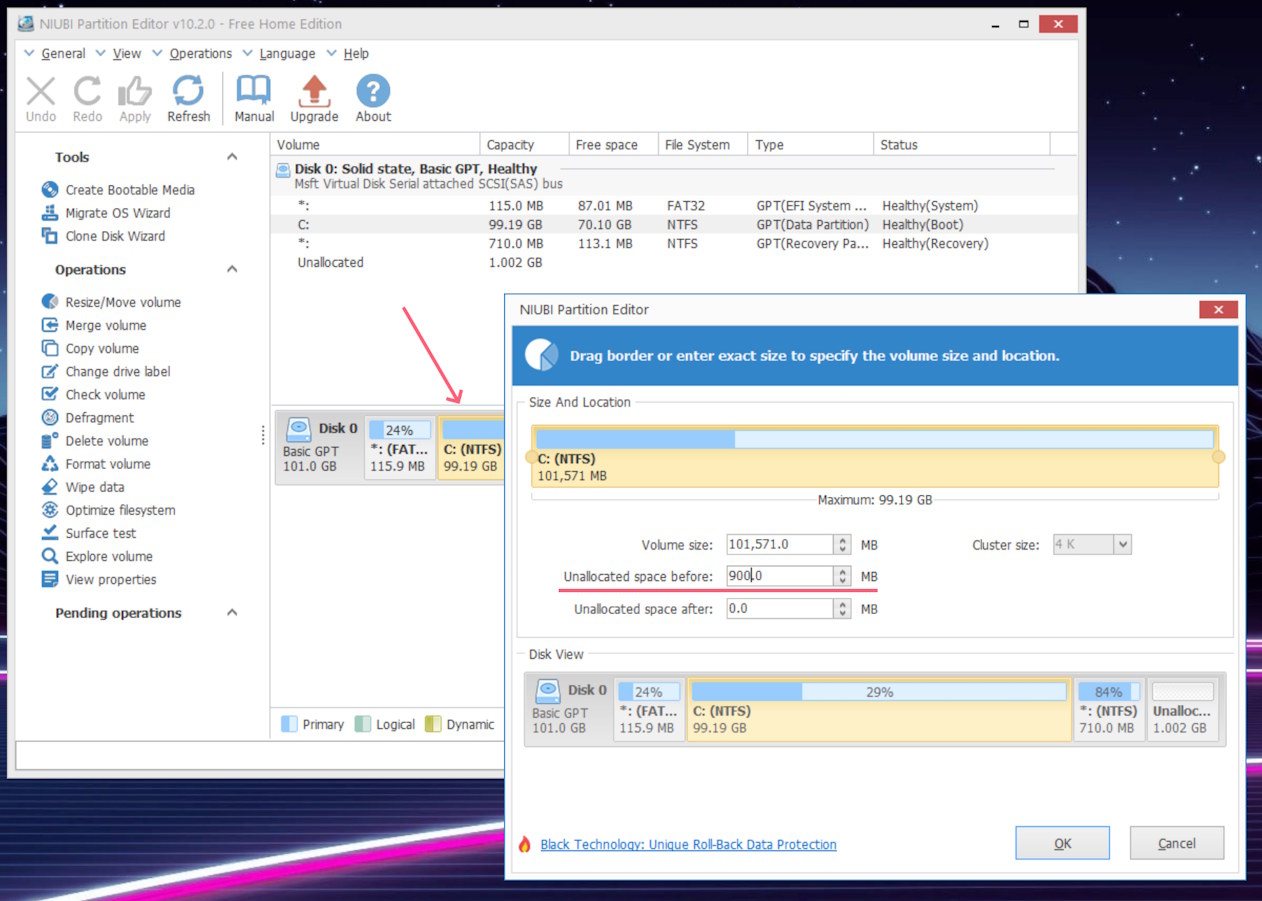Open the Cluster size dropdown

1122,545
